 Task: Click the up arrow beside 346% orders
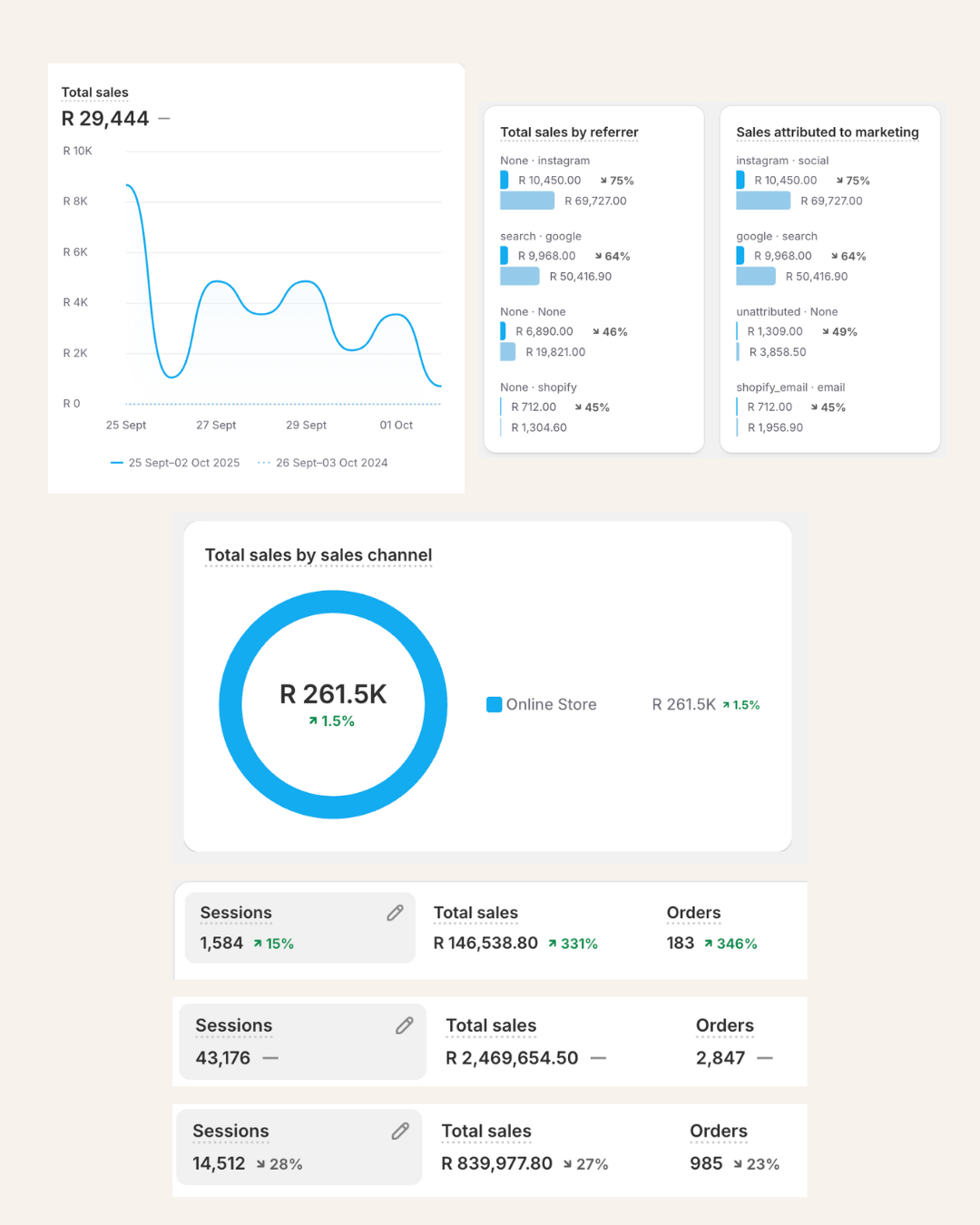click(x=708, y=944)
